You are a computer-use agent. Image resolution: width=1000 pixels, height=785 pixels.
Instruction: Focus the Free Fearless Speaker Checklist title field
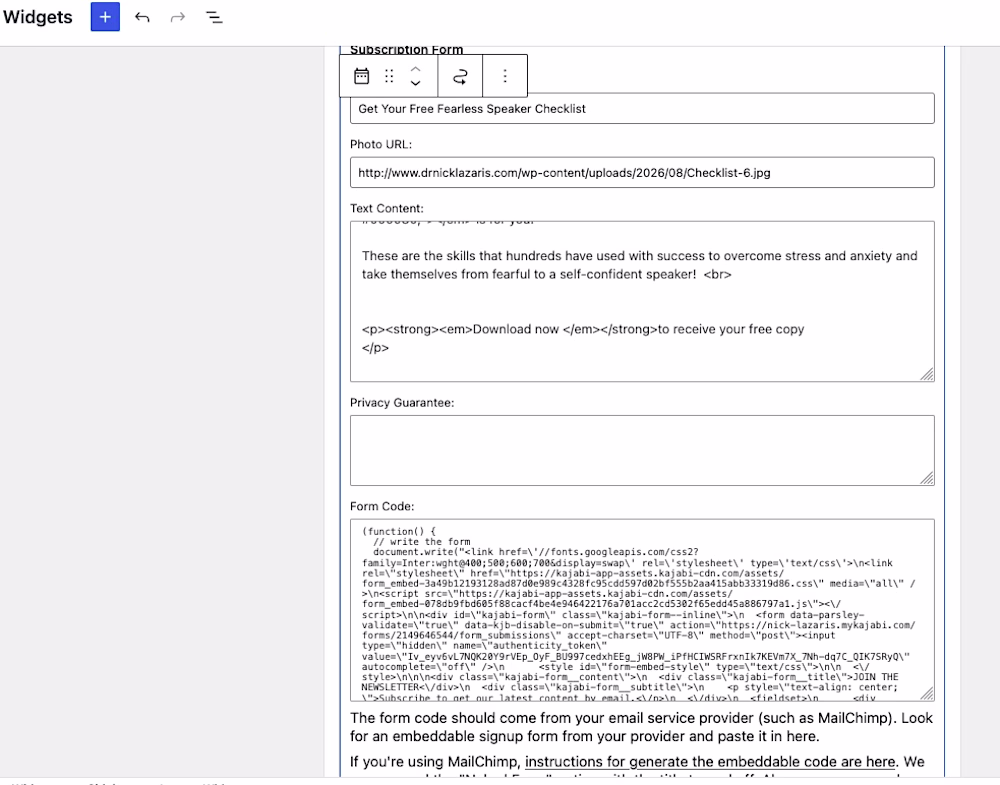tap(642, 108)
